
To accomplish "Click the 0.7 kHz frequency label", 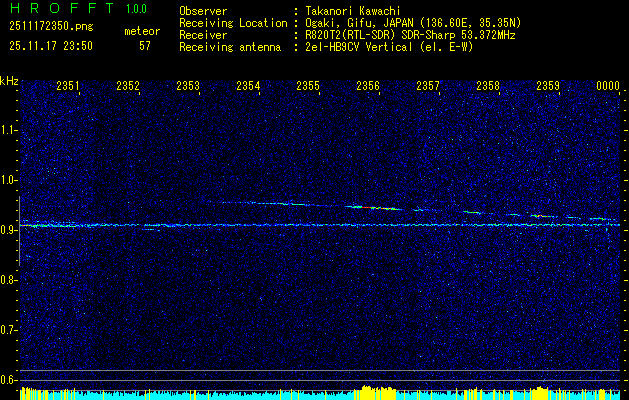I will (9, 330).
